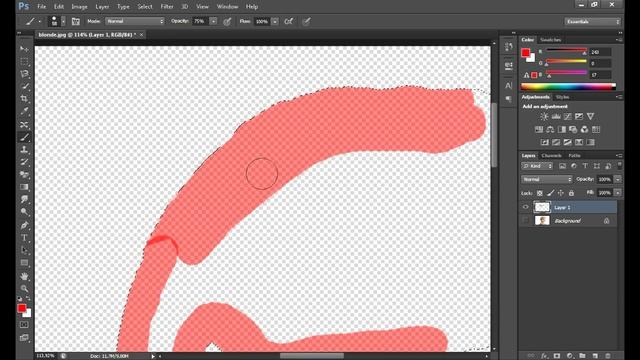Viewport: 640px width, 360px height.
Task: Click Brightness/Contrast adjustment icon
Action: pyautogui.click(x=544, y=116)
